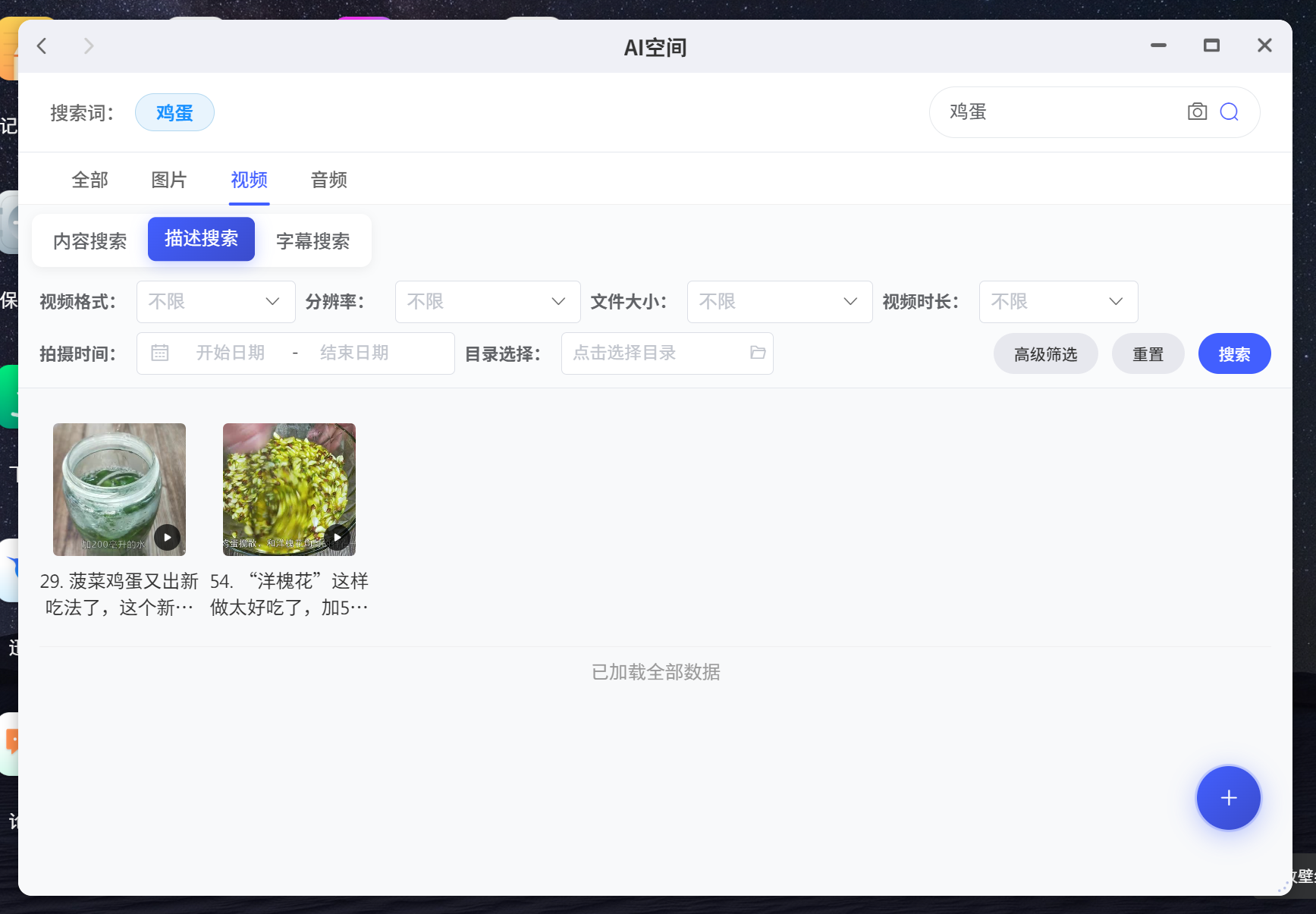The height and width of the screenshot is (914, 1316).
Task: Click the 鸡蛋 search keyword tag
Action: click(174, 112)
